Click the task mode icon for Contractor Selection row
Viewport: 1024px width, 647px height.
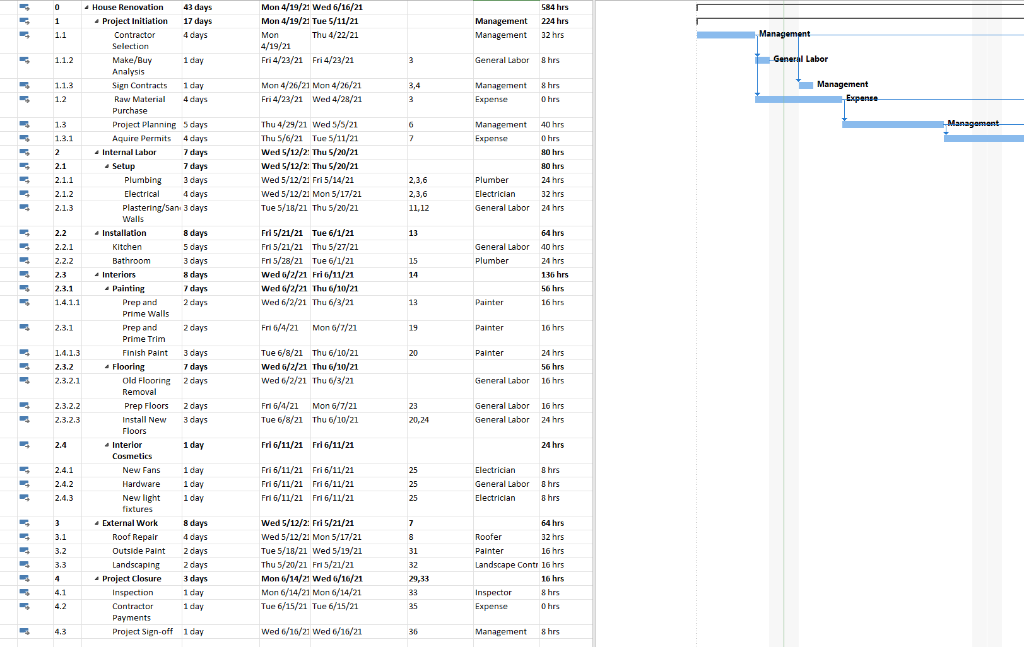[x=24, y=35]
